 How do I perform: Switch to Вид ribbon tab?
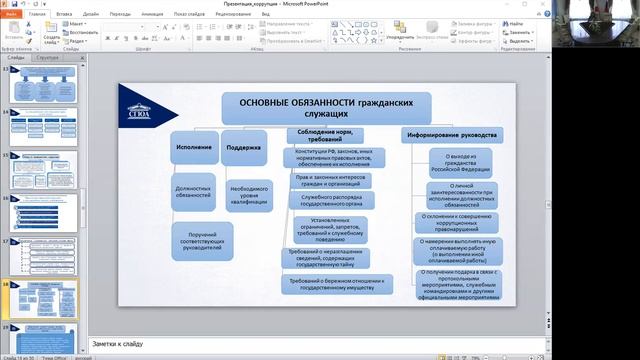coord(266,14)
